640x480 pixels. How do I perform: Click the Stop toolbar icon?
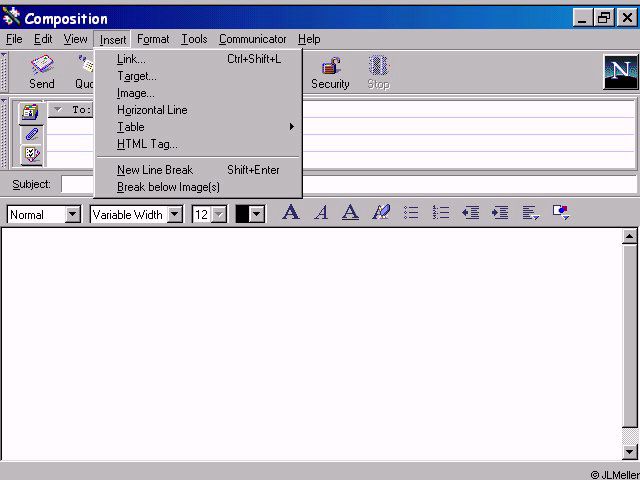(x=378, y=73)
